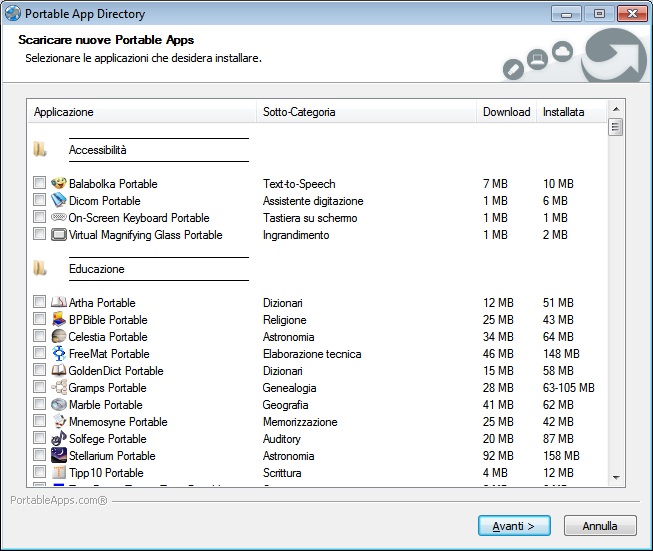
Task: Check the Tipp10 Portable checkbox
Action: point(40,471)
